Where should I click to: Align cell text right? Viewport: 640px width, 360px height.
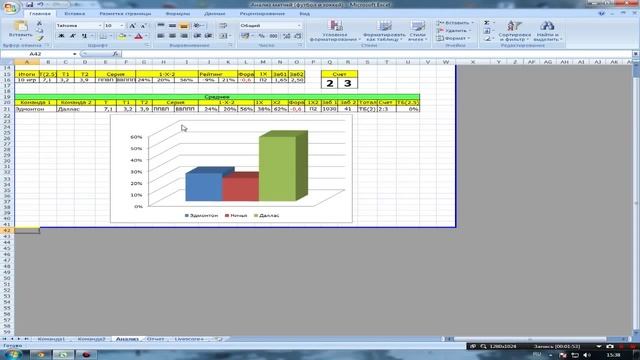(x=184, y=36)
